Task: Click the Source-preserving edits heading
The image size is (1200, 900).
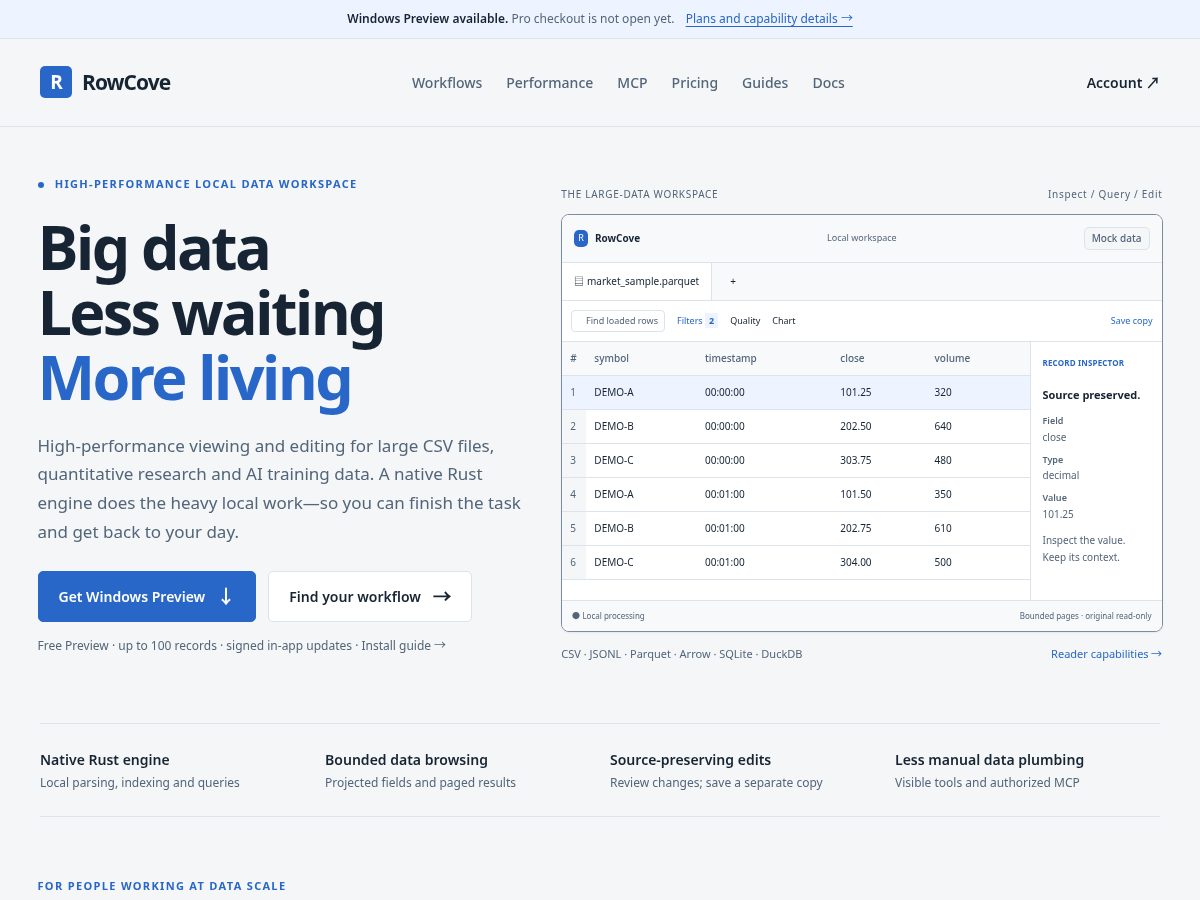Action: coord(690,760)
